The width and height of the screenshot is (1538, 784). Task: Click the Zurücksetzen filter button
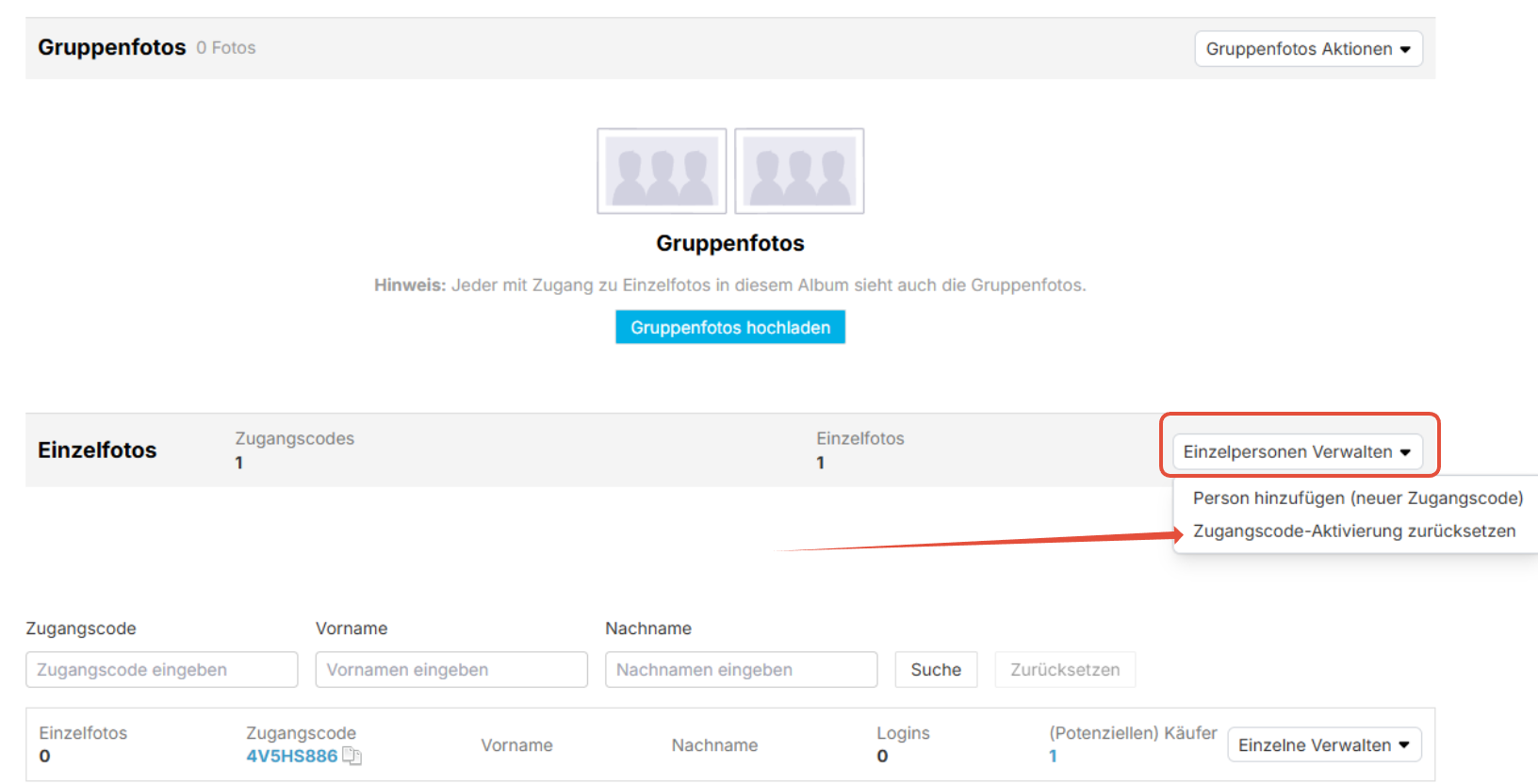pyautogui.click(x=1065, y=670)
